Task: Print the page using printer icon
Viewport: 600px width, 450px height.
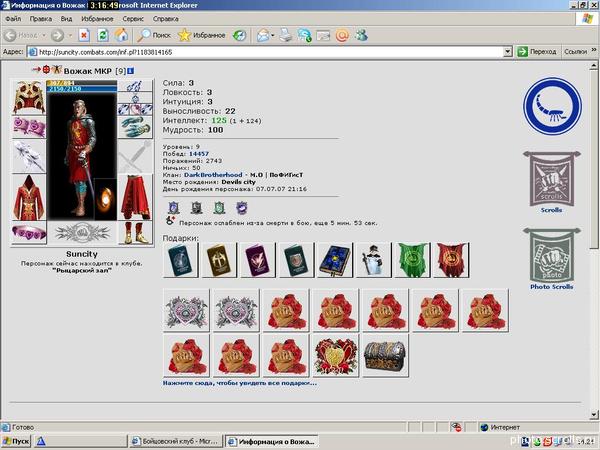Action: (285, 35)
